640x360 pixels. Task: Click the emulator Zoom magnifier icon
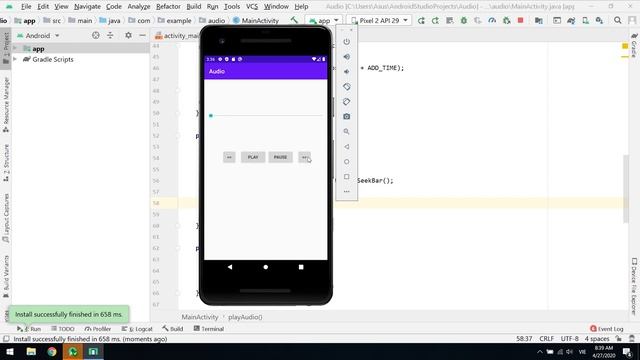click(x=347, y=131)
